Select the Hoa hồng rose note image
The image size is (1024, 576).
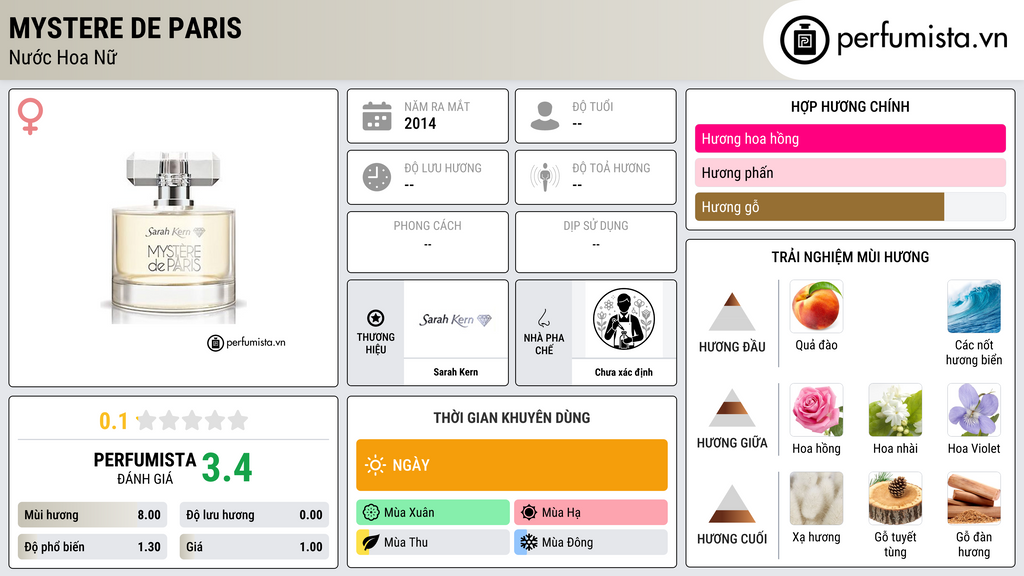click(x=816, y=409)
